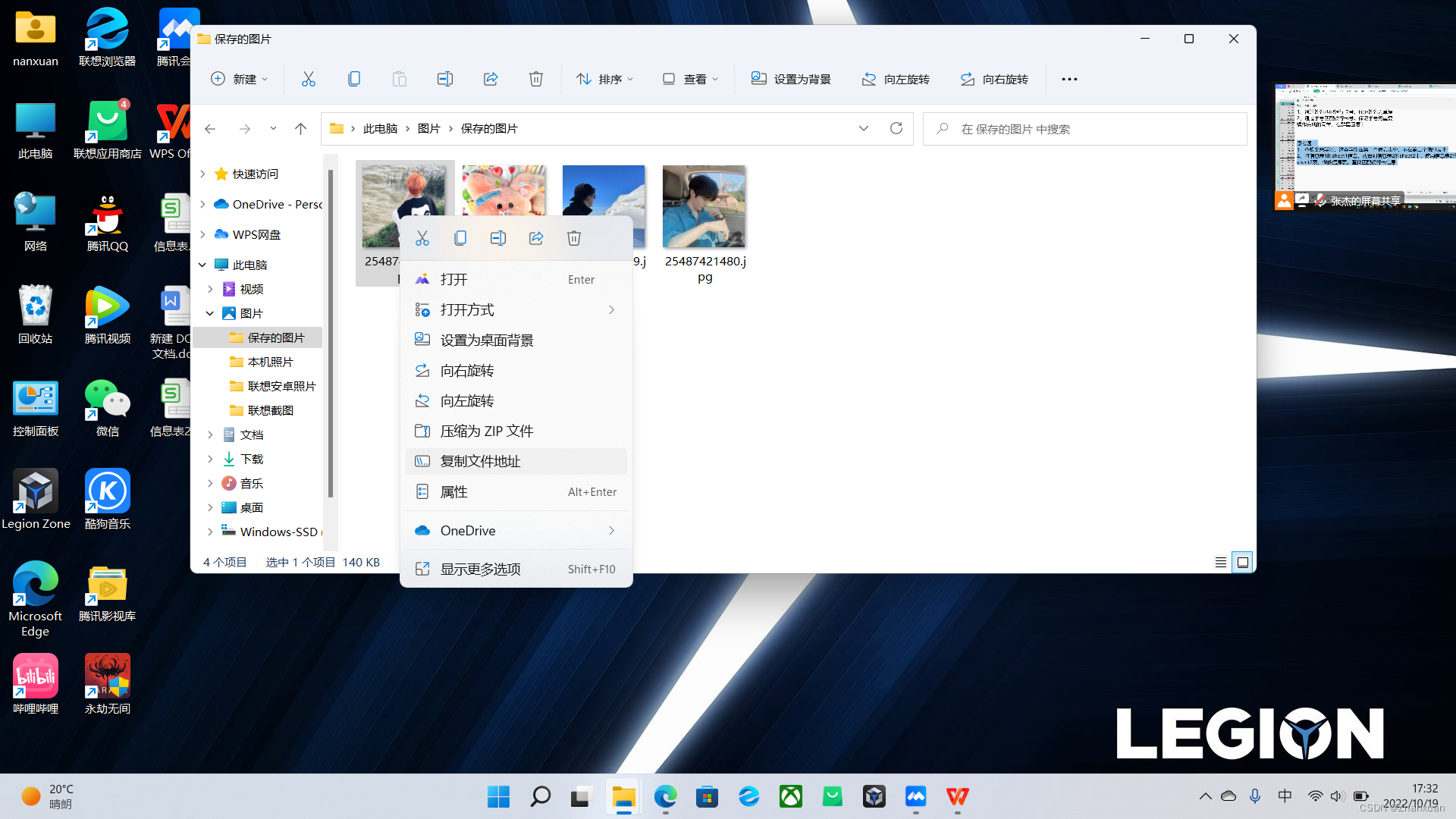Image resolution: width=1456 pixels, height=819 pixels.
Task: Collapse the 图片 tree node
Action: point(210,313)
